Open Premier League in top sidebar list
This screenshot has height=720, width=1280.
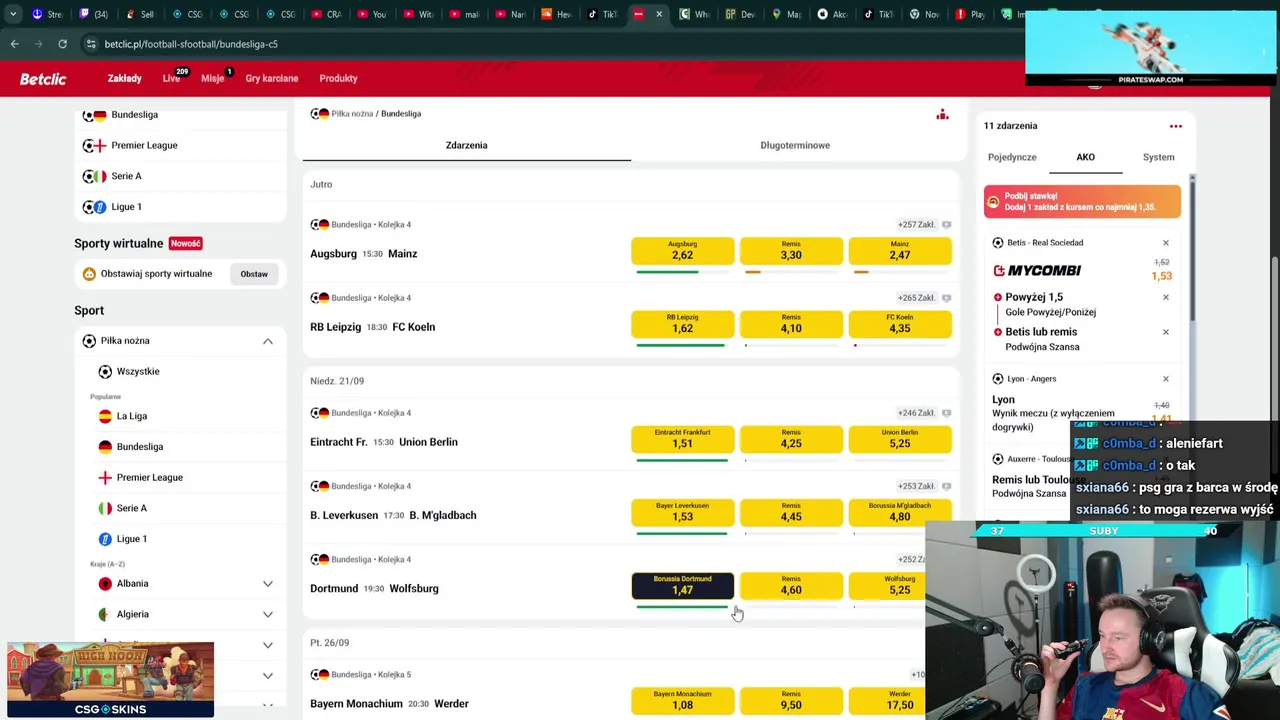144,145
